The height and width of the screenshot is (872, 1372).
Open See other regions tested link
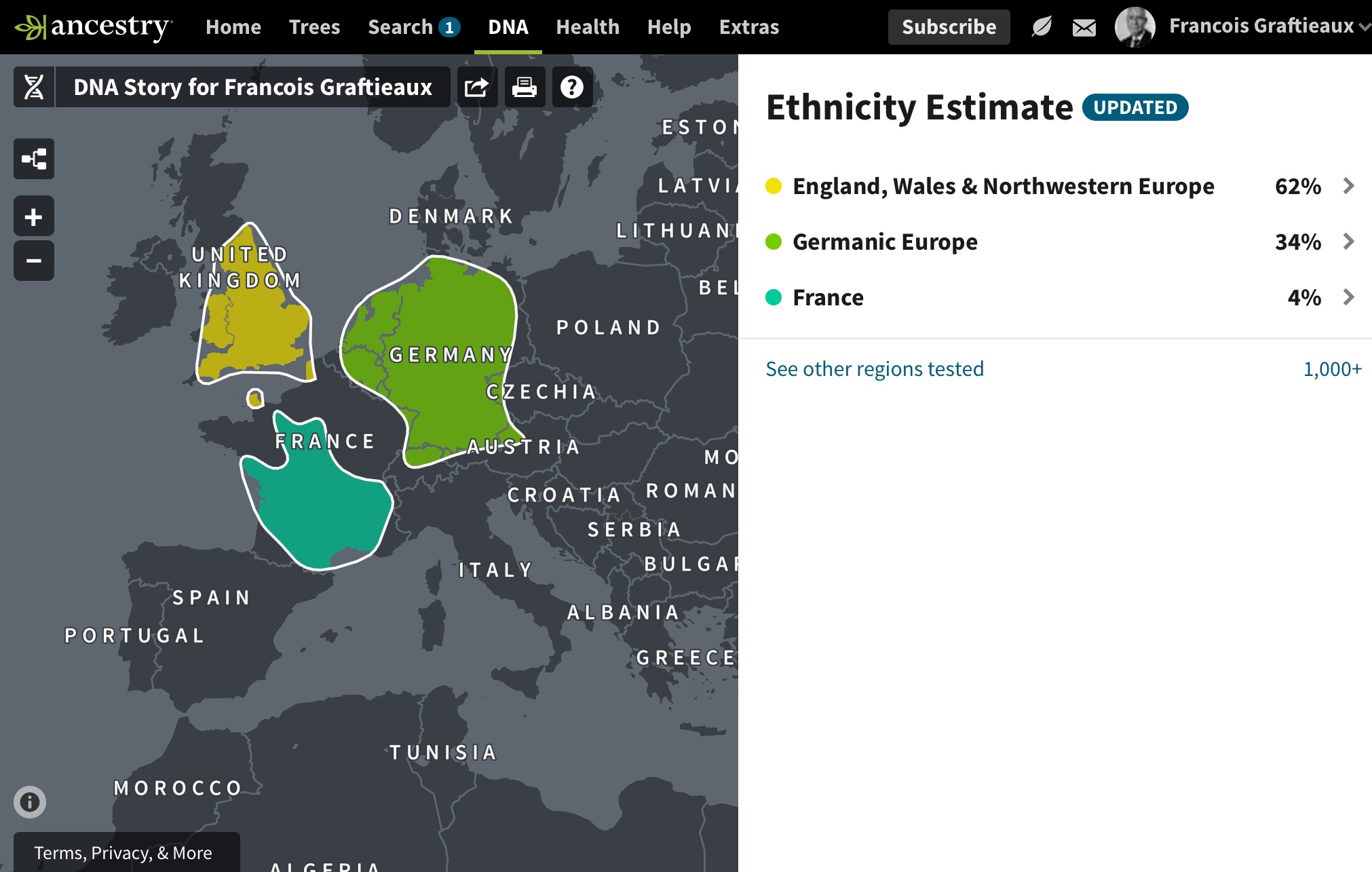click(x=875, y=368)
